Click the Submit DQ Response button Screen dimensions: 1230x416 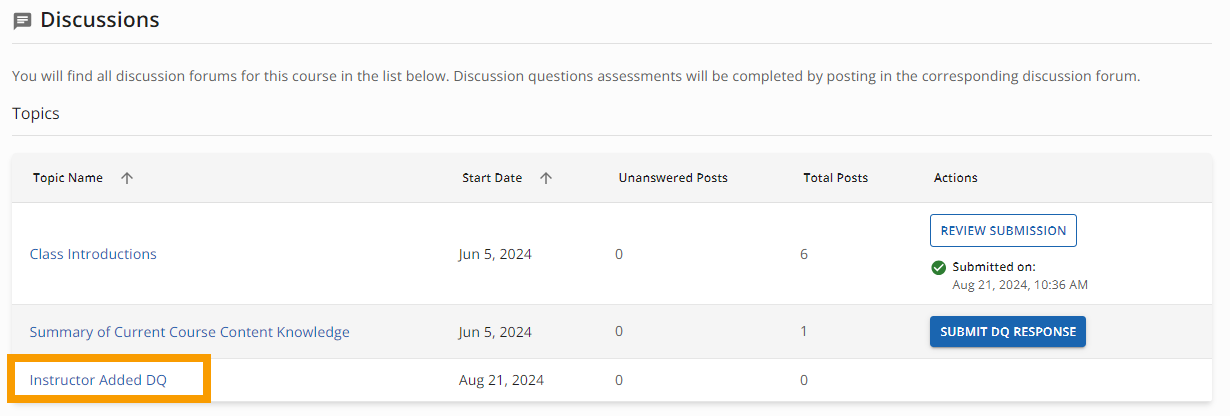pyautogui.click(x=1008, y=332)
